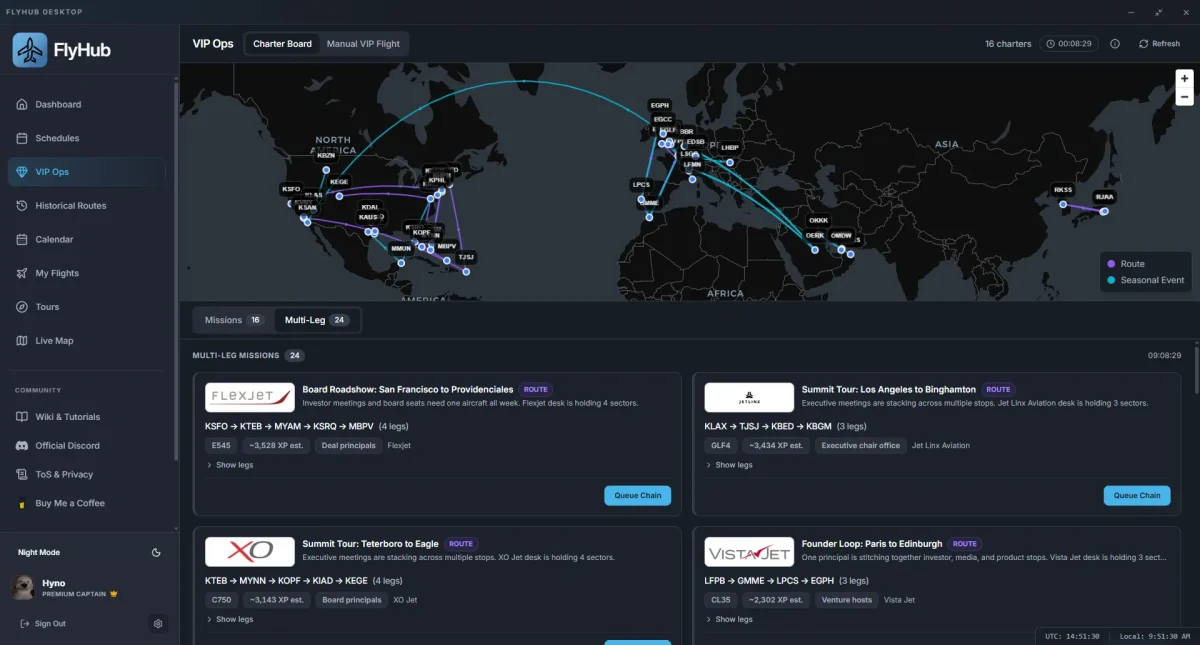Select VIP Ops diamond sidebar item
Viewport: 1200px width, 645px height.
click(x=89, y=172)
